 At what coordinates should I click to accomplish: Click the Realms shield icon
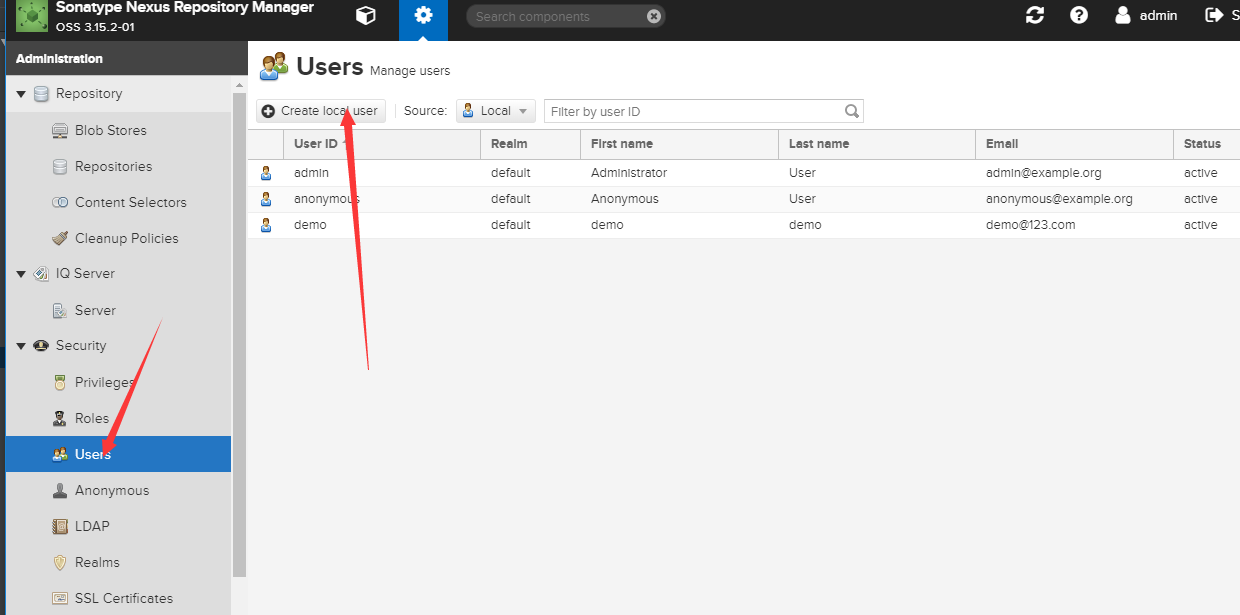point(60,563)
